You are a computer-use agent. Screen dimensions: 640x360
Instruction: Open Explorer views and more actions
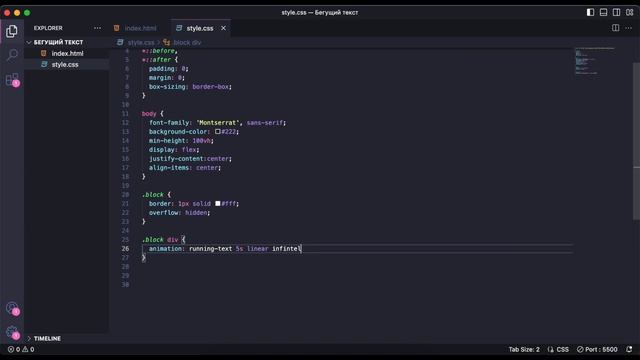pos(97,28)
